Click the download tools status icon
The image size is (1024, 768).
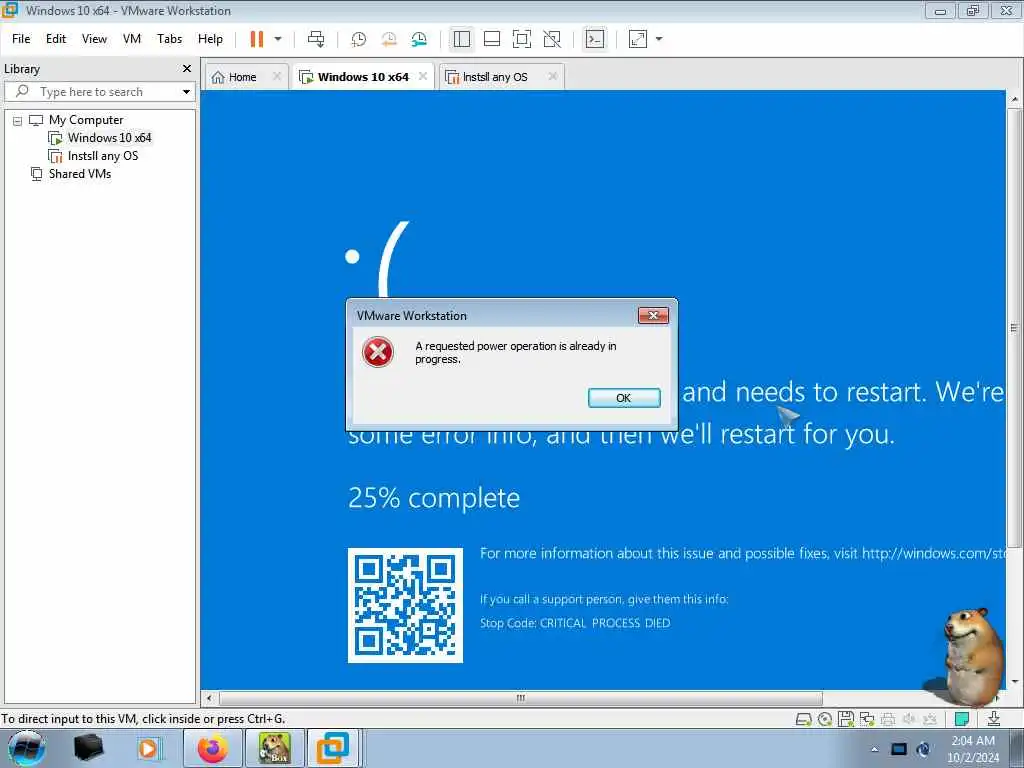pyautogui.click(x=993, y=719)
